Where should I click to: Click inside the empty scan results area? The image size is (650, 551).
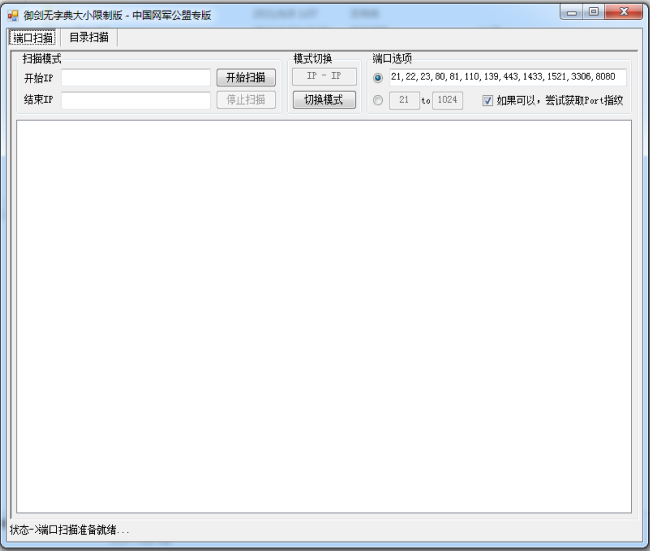tap(324, 316)
